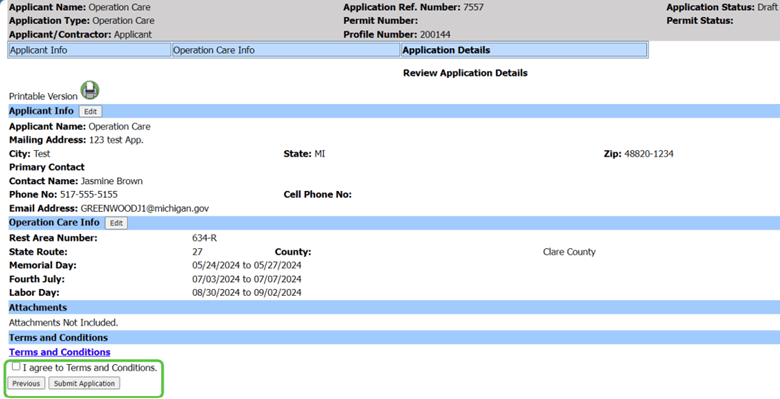Click the green printer icon
The image size is (780, 399).
[90, 91]
